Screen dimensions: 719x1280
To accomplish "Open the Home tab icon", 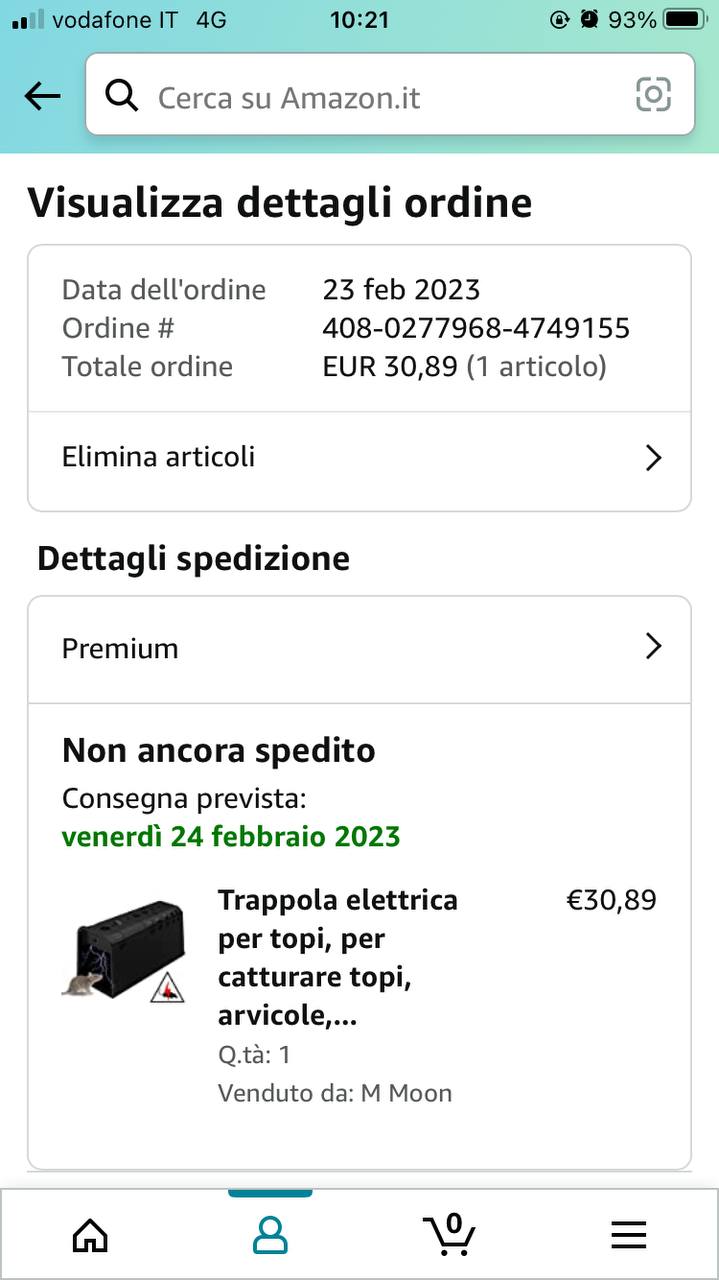I will (x=90, y=1236).
